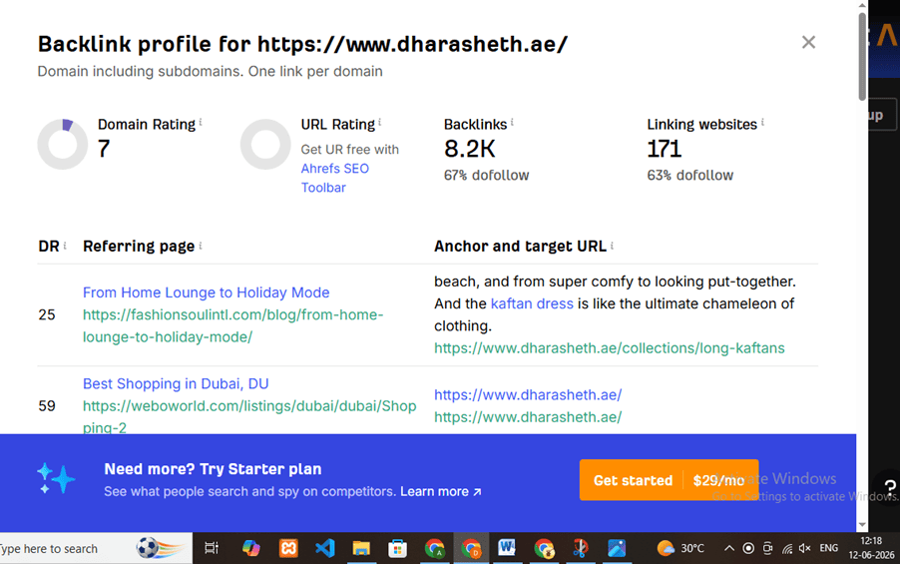Open the active Chrome profile D icon
Image resolution: width=900 pixels, height=564 pixels.
[x=471, y=549]
